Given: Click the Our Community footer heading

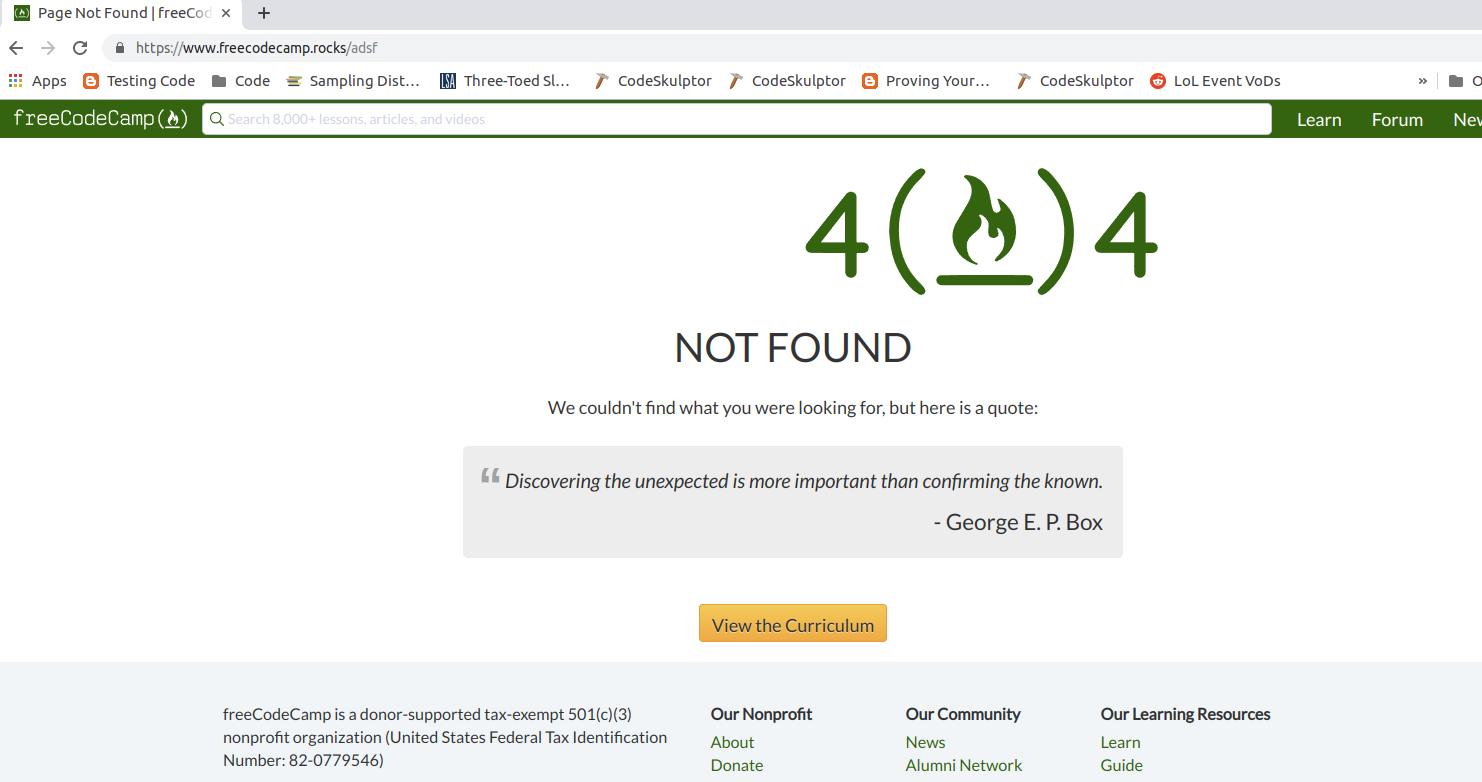Looking at the screenshot, I should tap(963, 714).
